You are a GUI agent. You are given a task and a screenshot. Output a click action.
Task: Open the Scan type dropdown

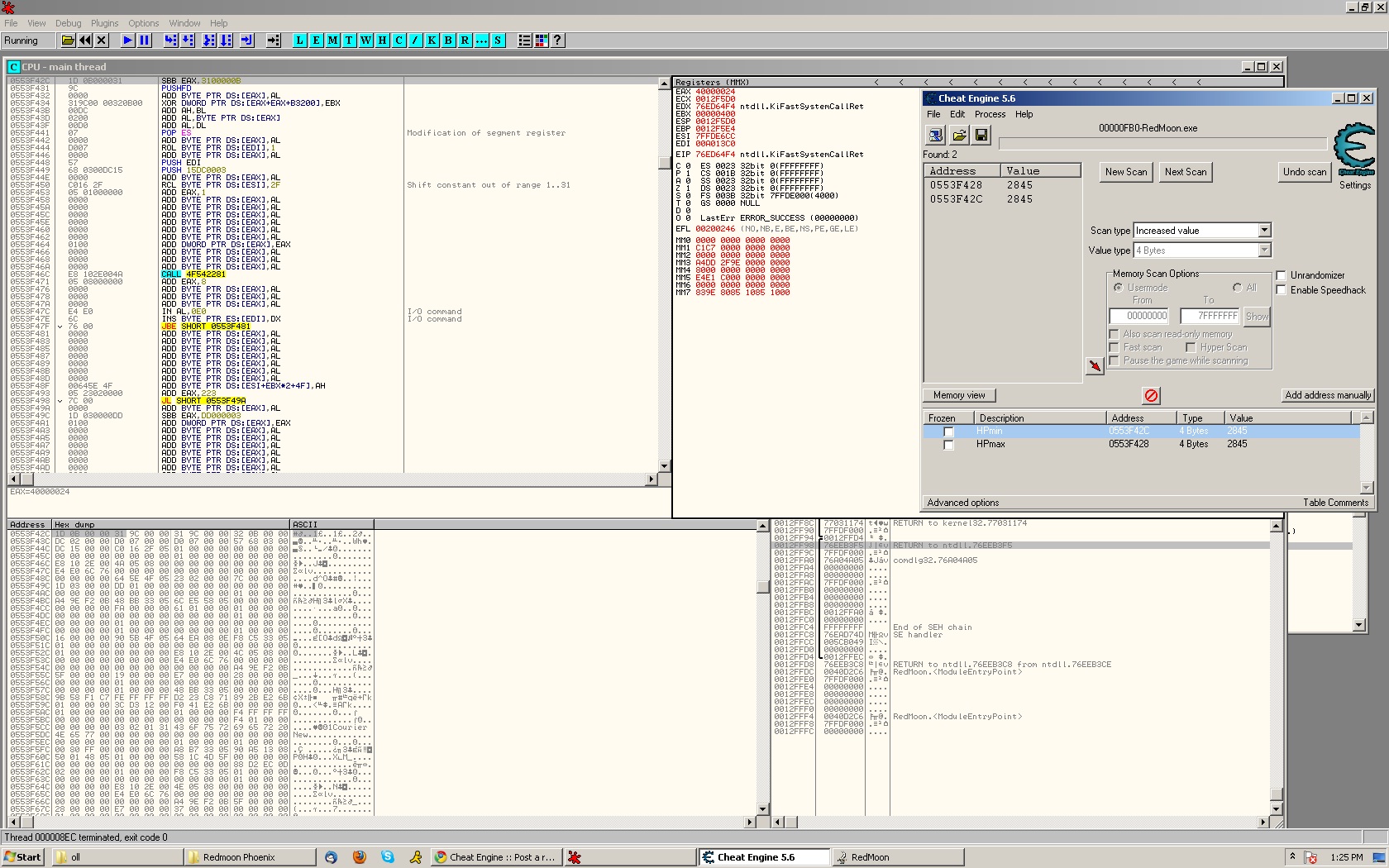click(1264, 231)
